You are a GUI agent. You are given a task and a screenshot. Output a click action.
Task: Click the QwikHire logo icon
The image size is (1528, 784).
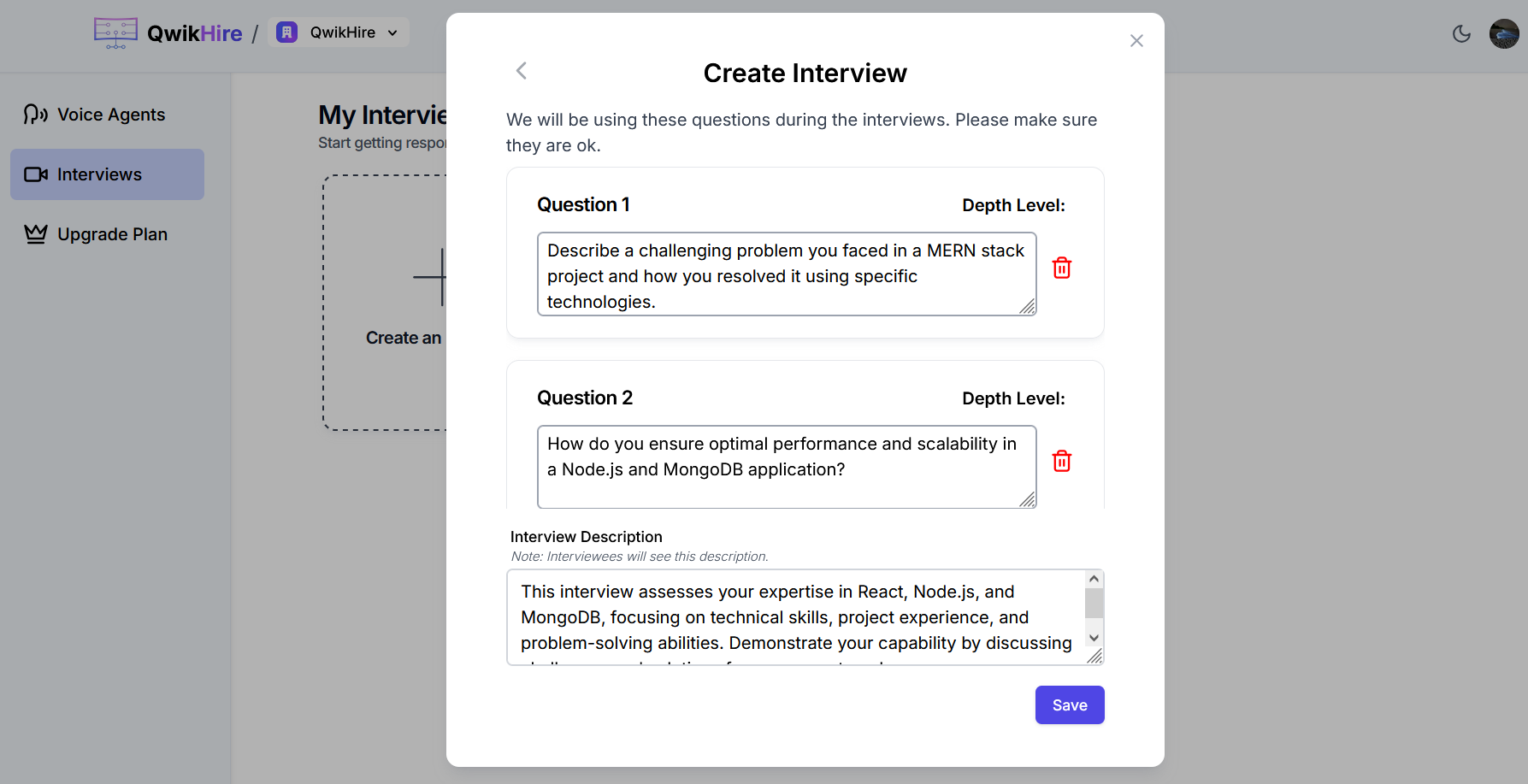point(115,32)
